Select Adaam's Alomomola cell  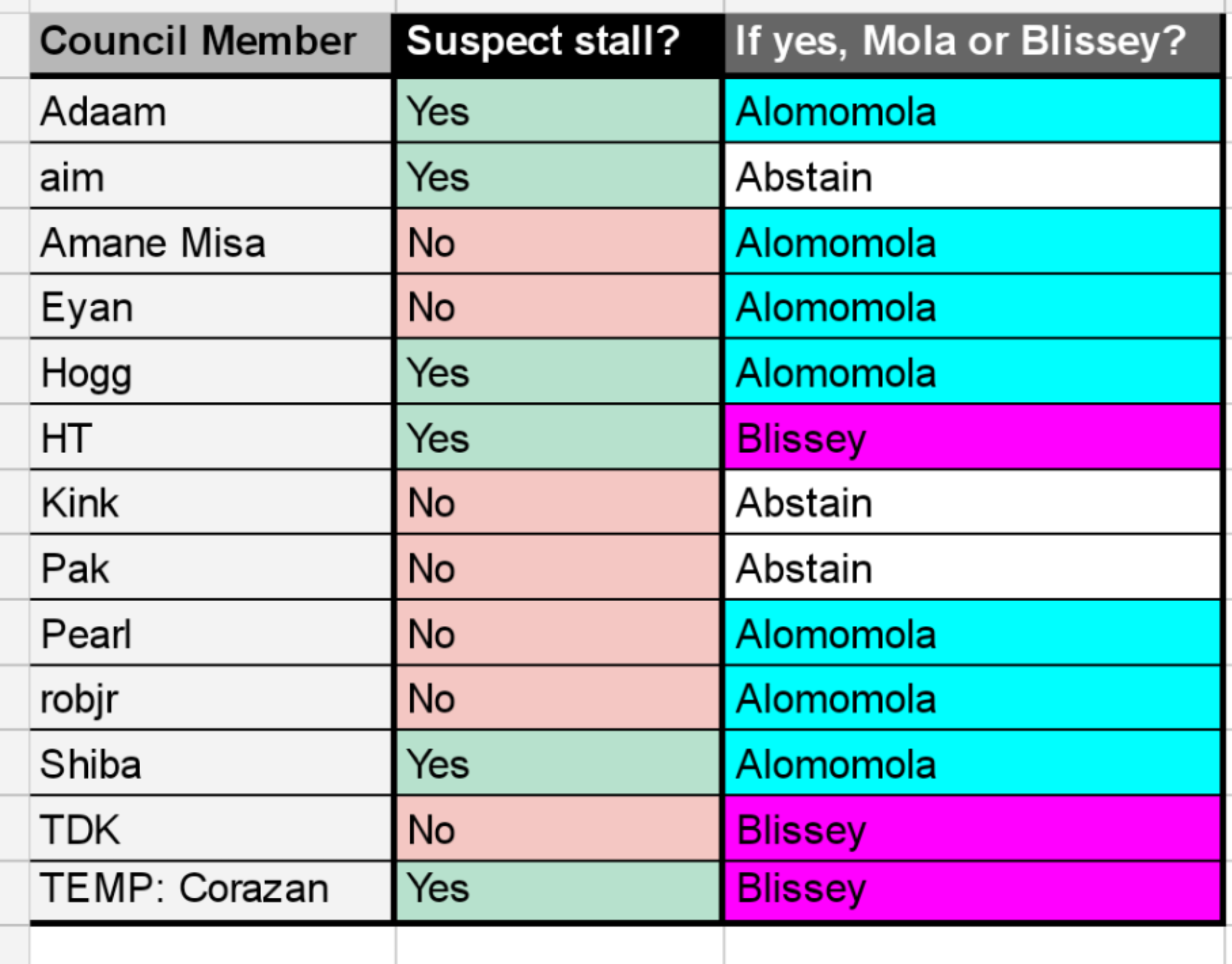[972, 111]
